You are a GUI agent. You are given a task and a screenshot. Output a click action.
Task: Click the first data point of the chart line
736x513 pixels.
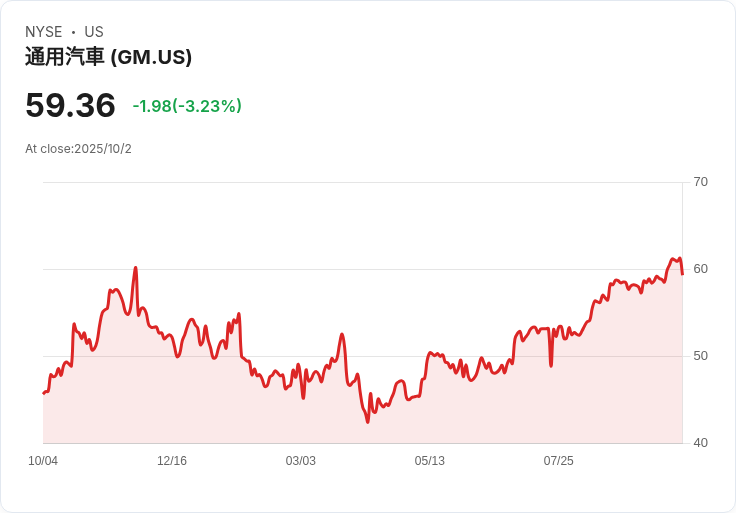44,393
